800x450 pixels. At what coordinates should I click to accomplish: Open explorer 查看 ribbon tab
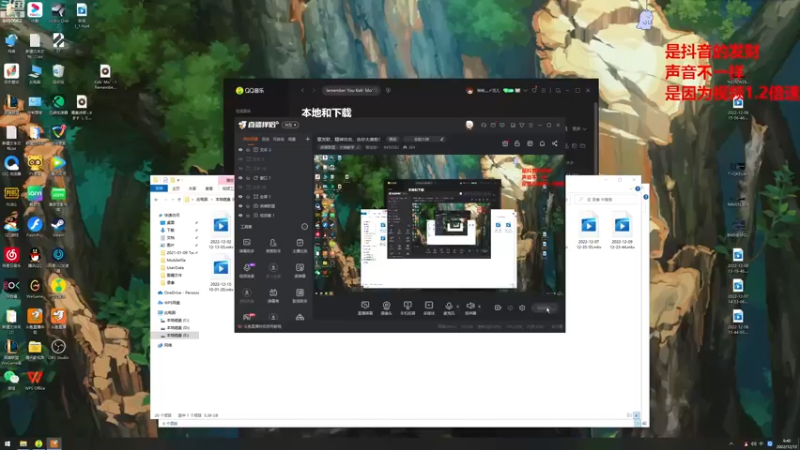(x=209, y=188)
